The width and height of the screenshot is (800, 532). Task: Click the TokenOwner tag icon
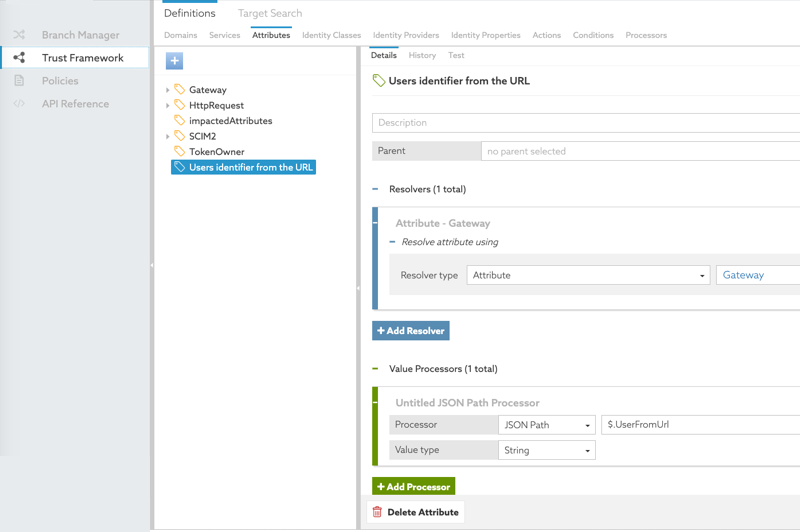tap(179, 151)
